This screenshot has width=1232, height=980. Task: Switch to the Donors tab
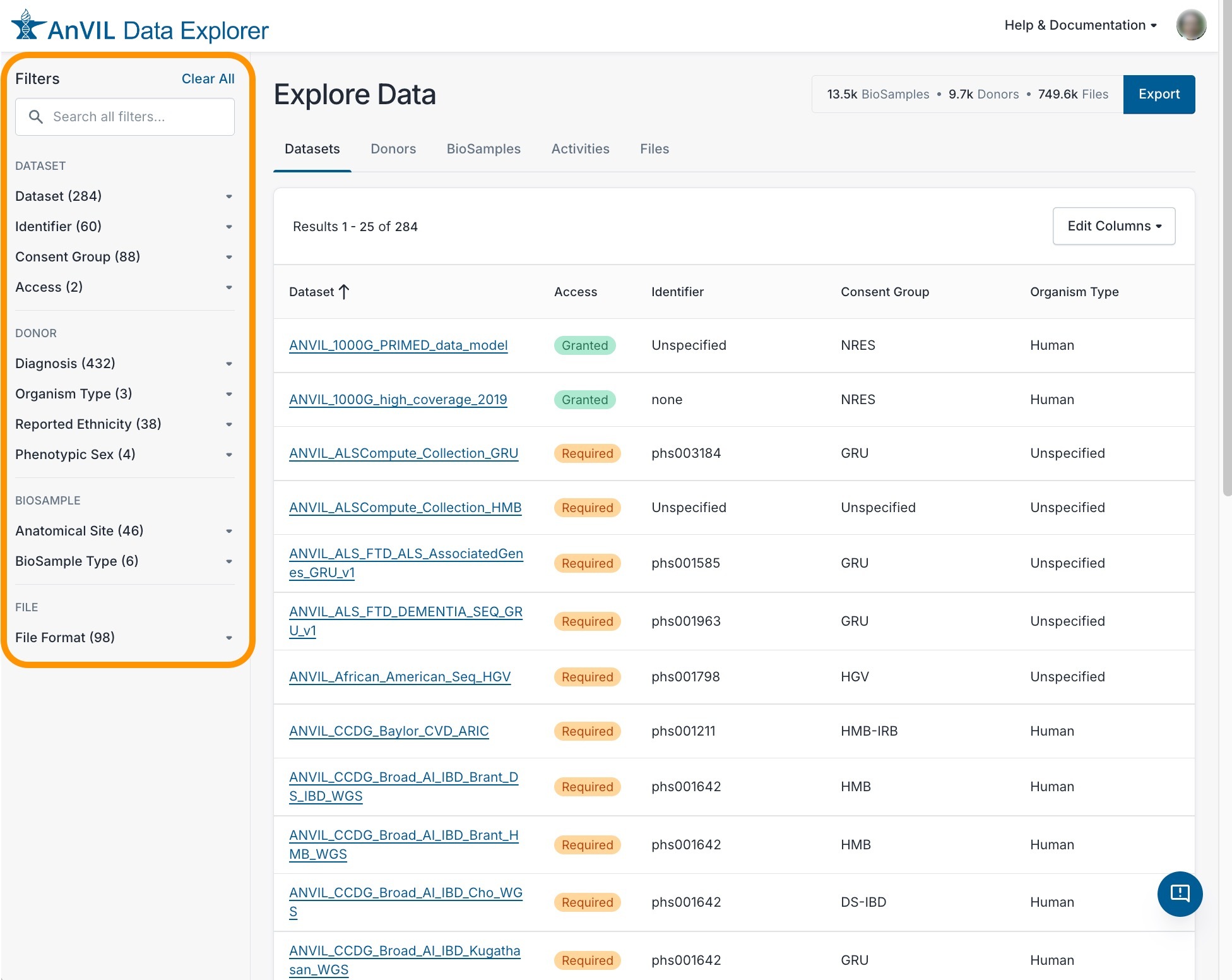(x=393, y=149)
